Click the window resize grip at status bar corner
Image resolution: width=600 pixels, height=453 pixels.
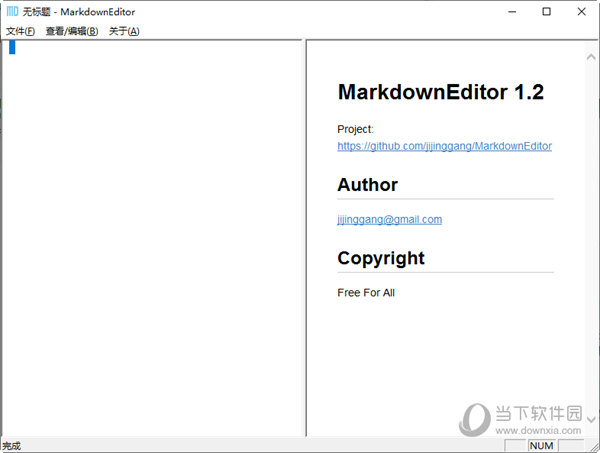coord(594,447)
